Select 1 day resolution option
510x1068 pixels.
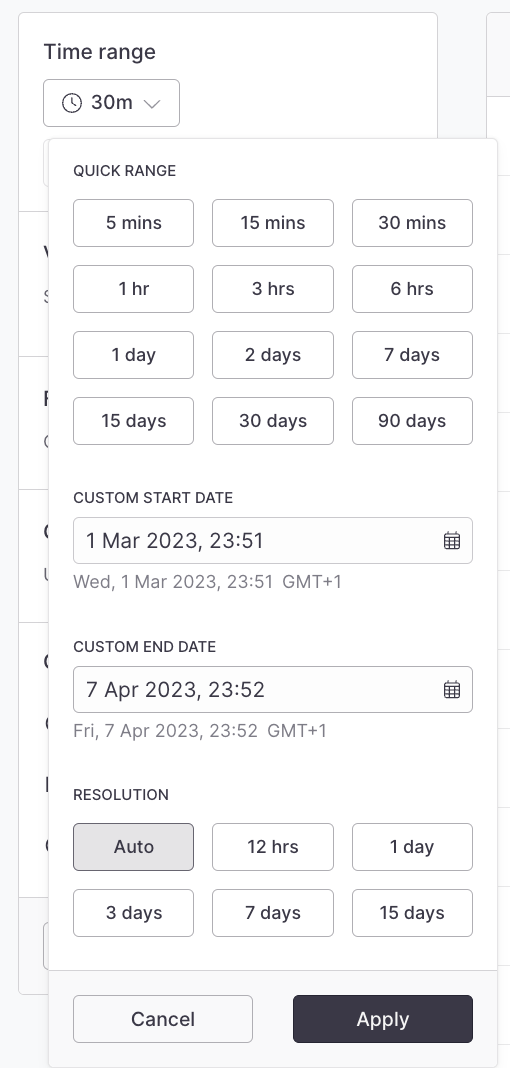412,847
